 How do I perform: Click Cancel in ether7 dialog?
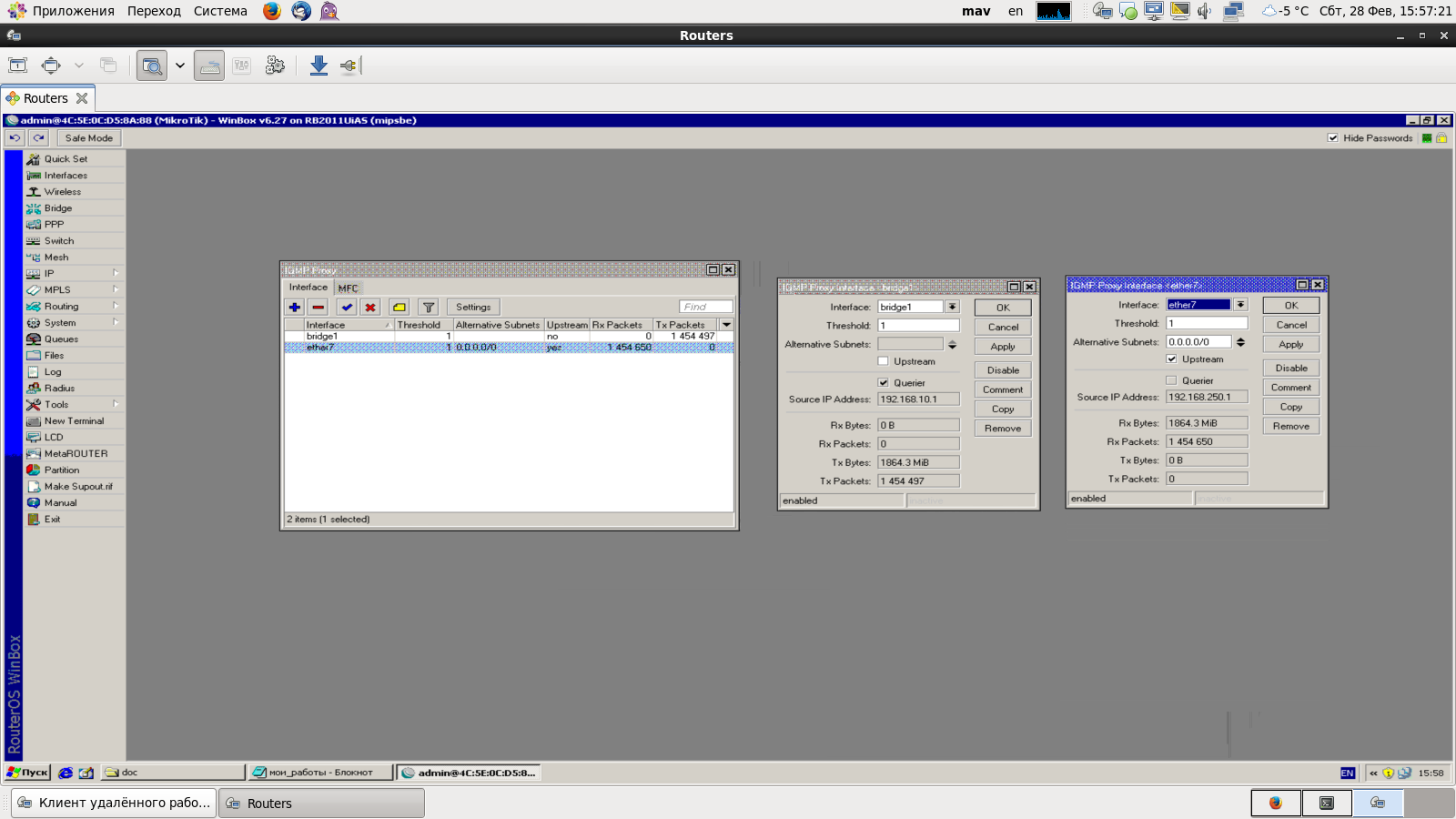coord(1291,325)
